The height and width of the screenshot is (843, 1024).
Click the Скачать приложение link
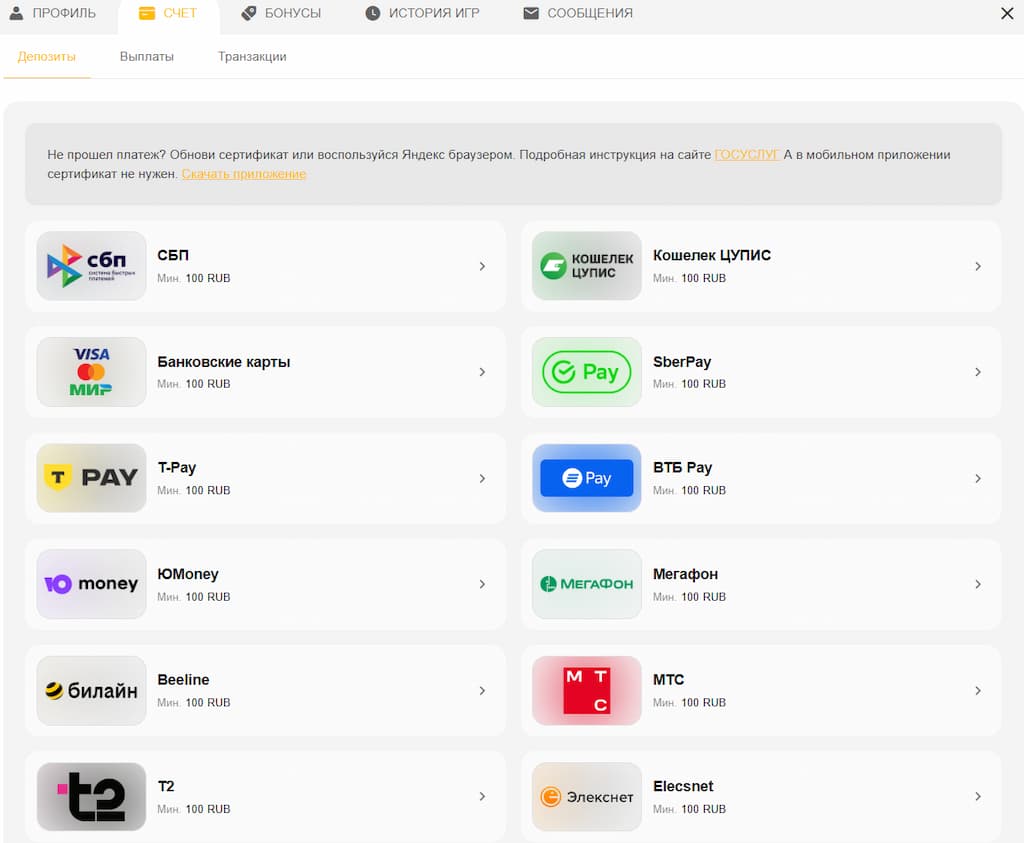click(244, 174)
